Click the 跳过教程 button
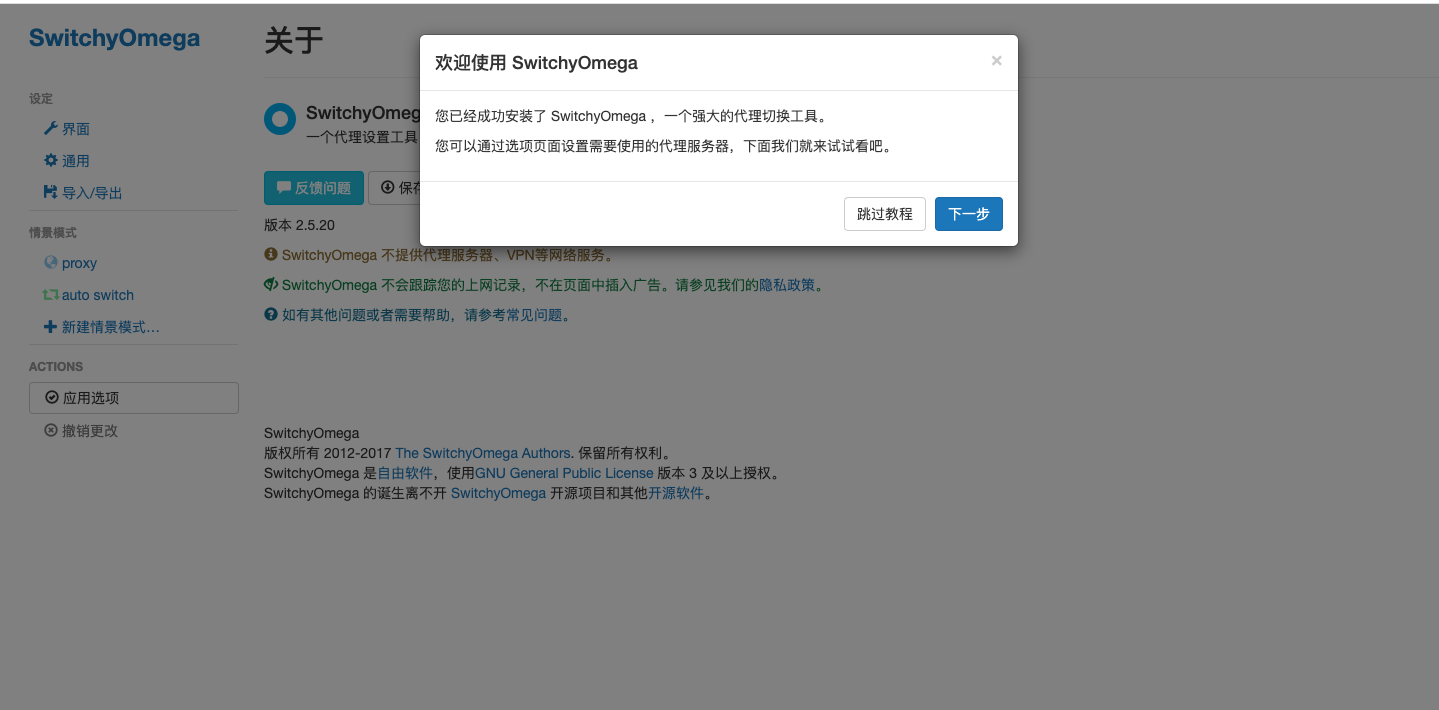 coord(884,214)
